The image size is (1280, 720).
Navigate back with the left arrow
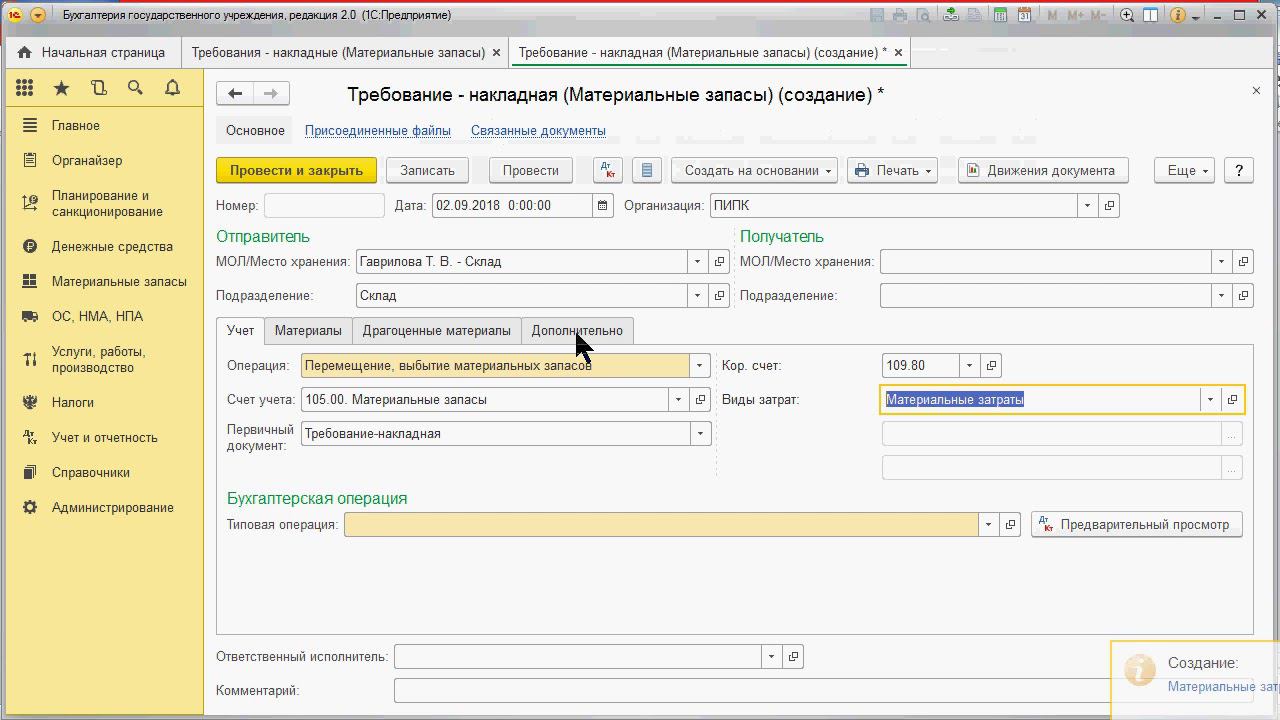click(x=235, y=94)
